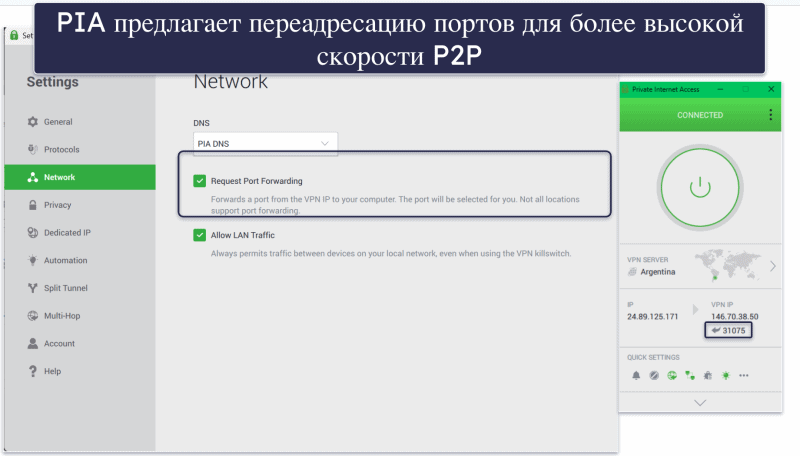
Task: Toggle the port forwarding quick setting icon
Action: tap(672, 375)
